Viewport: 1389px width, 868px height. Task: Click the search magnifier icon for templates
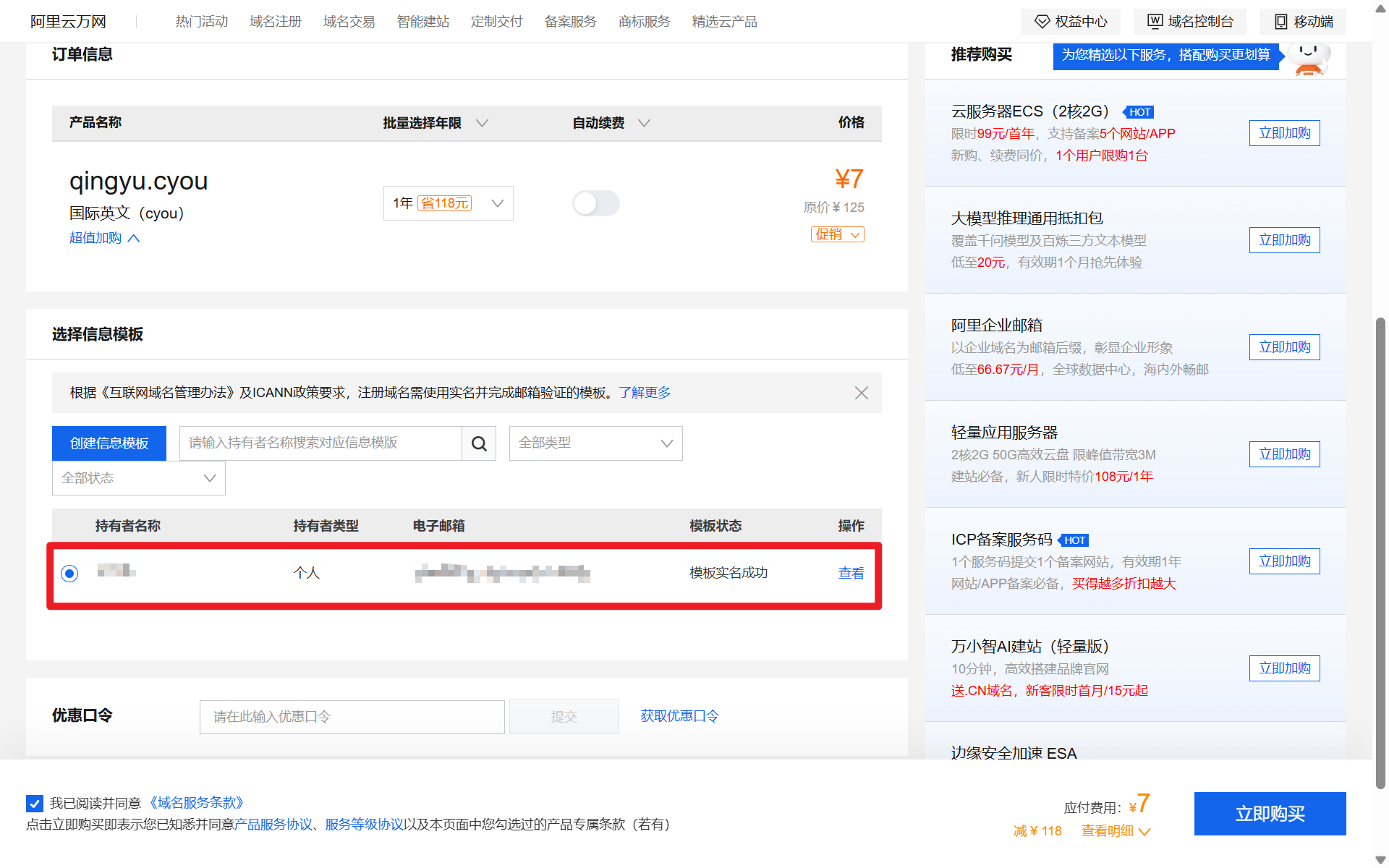pos(479,443)
